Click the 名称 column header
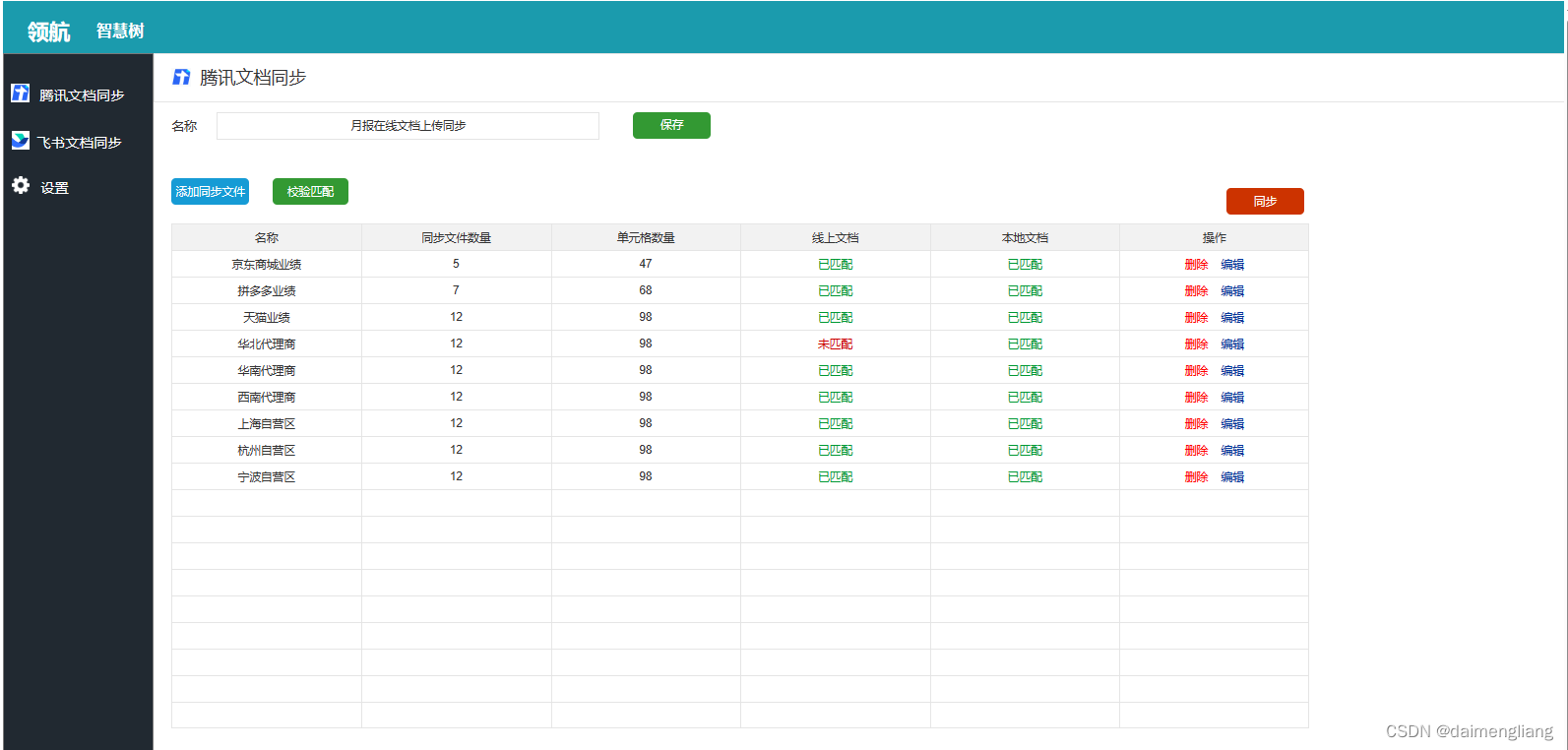 click(x=267, y=238)
